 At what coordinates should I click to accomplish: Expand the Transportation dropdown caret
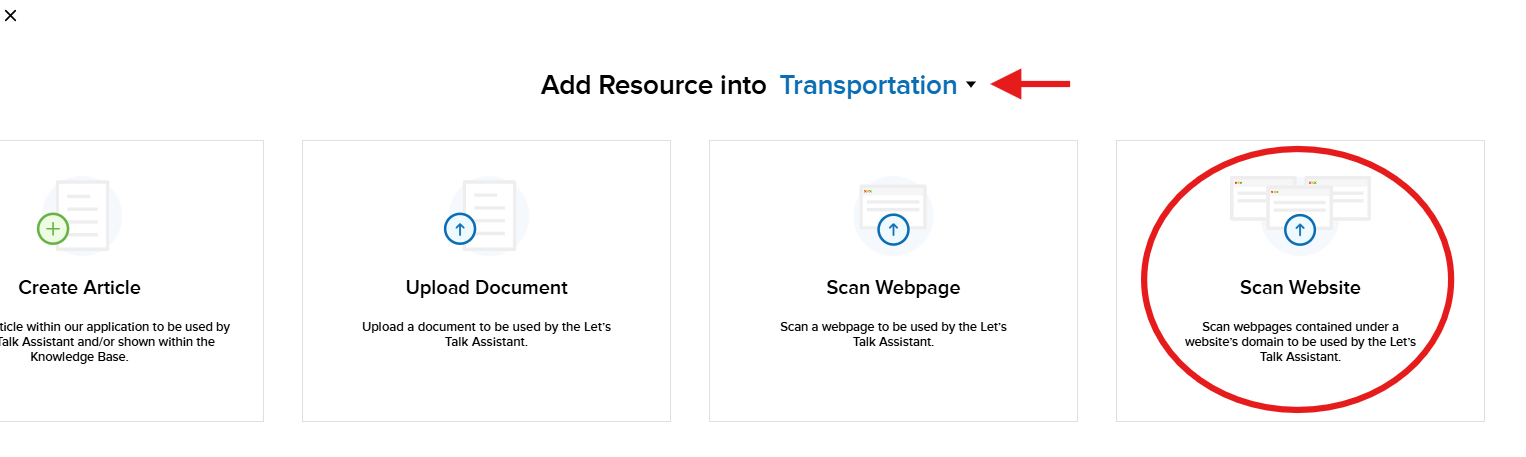(971, 86)
